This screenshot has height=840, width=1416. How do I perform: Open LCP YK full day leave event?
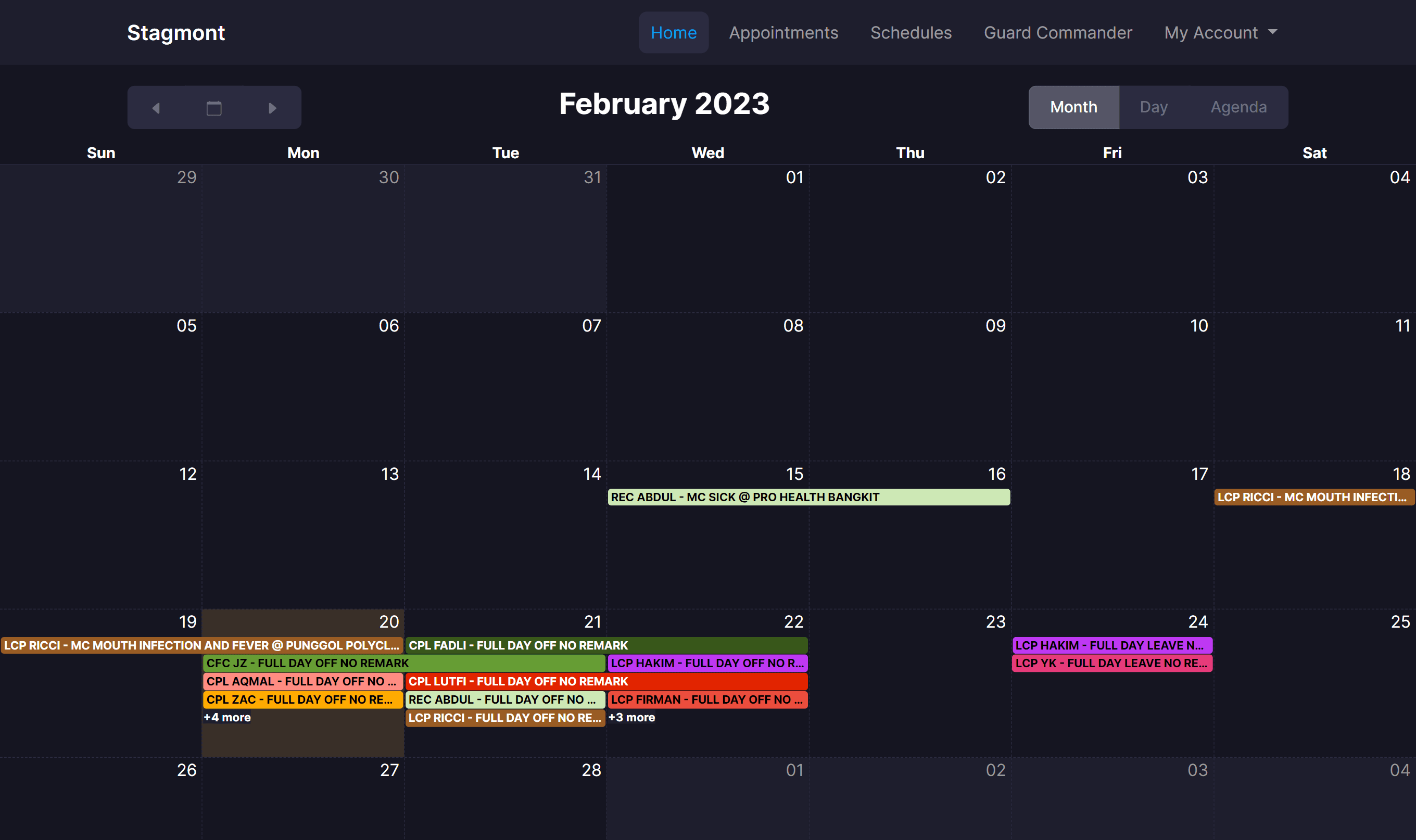(x=1111, y=663)
